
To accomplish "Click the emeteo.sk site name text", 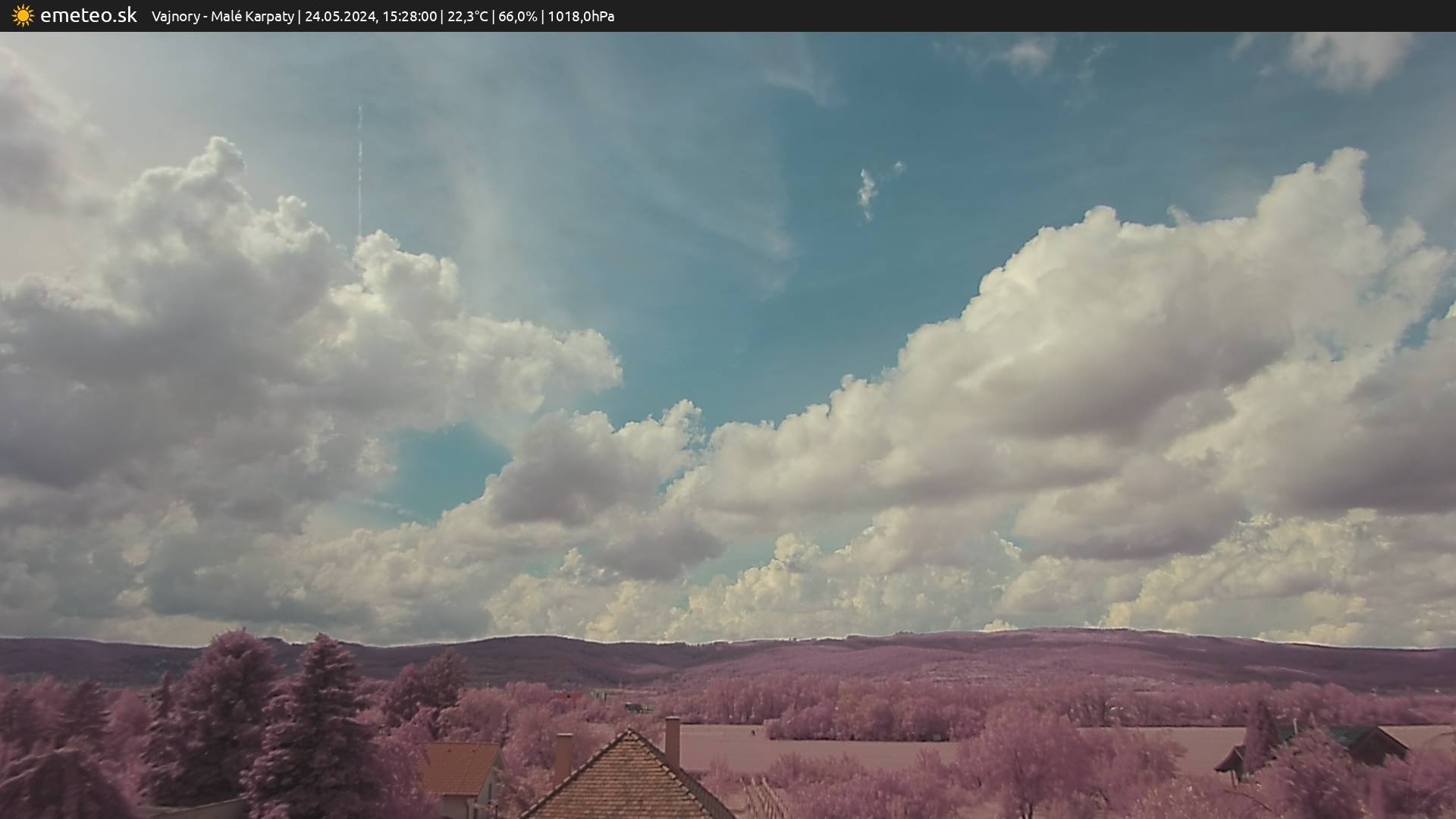I will tap(89, 16).
